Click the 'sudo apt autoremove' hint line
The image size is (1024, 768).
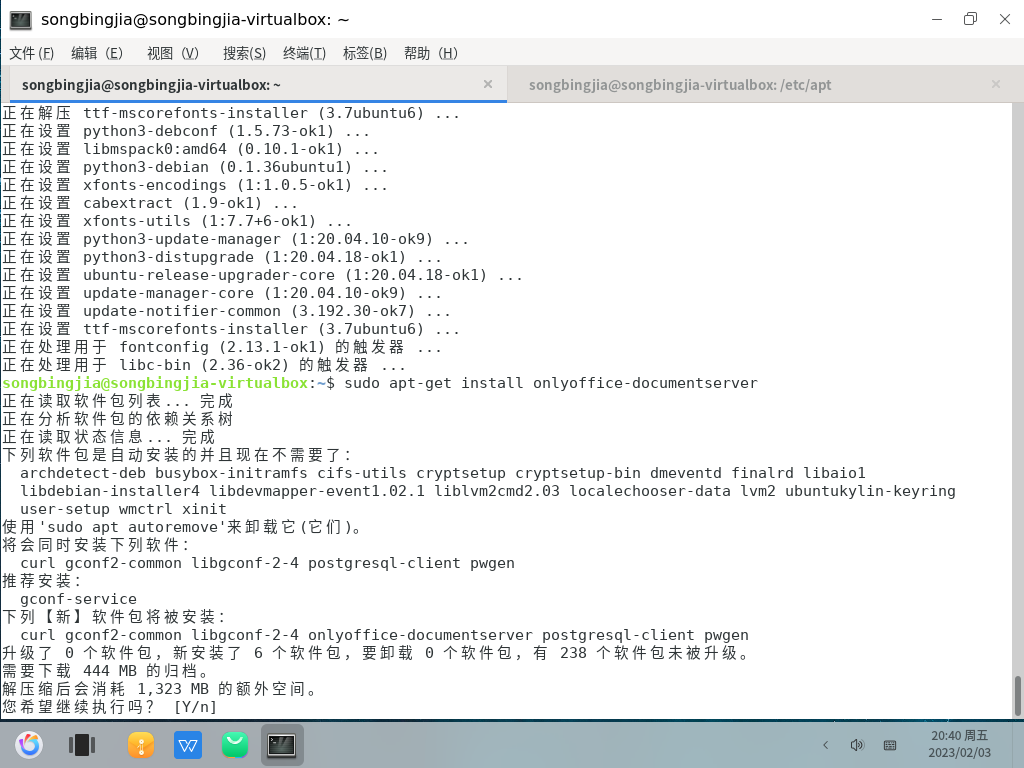point(182,527)
